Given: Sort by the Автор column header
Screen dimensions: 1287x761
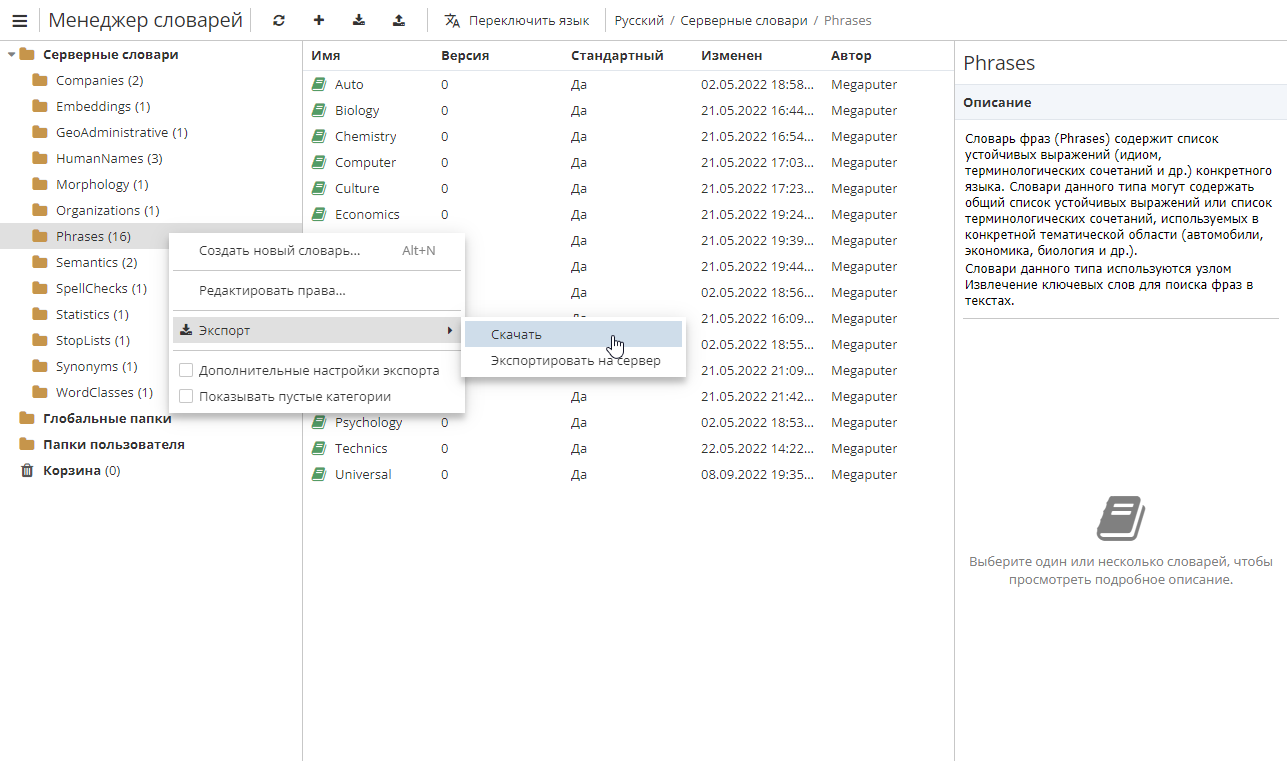Looking at the screenshot, I should point(851,56).
